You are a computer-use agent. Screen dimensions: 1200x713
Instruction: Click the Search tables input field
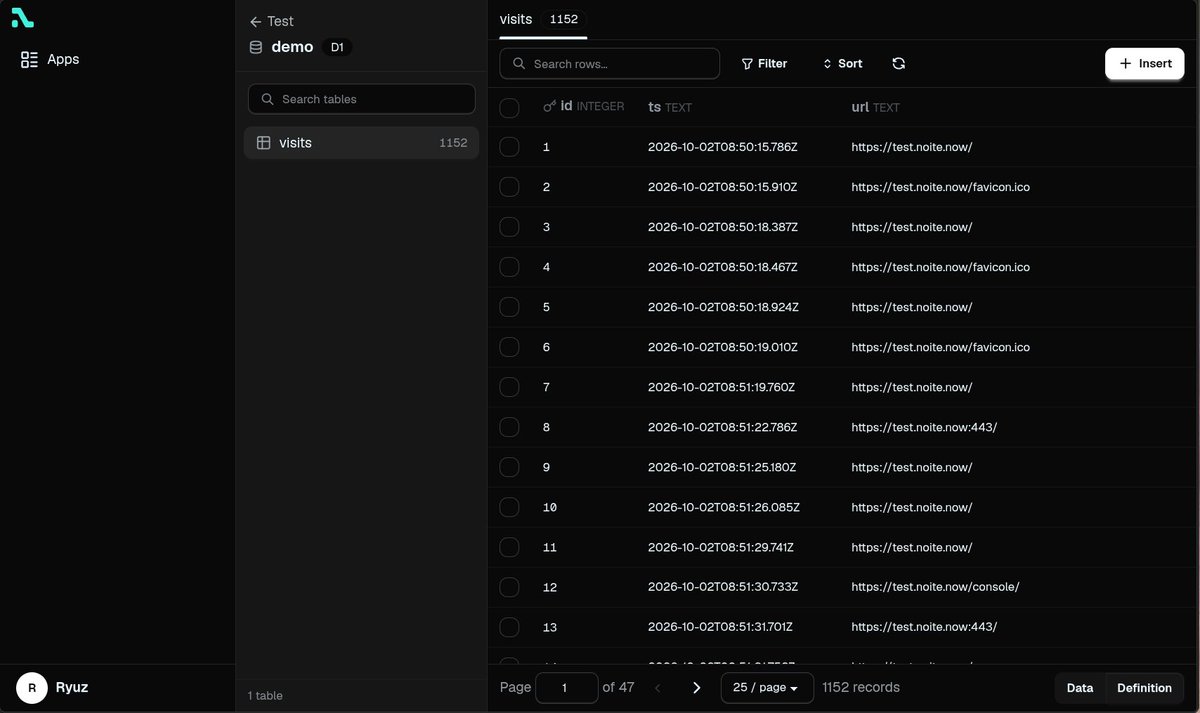pos(361,99)
